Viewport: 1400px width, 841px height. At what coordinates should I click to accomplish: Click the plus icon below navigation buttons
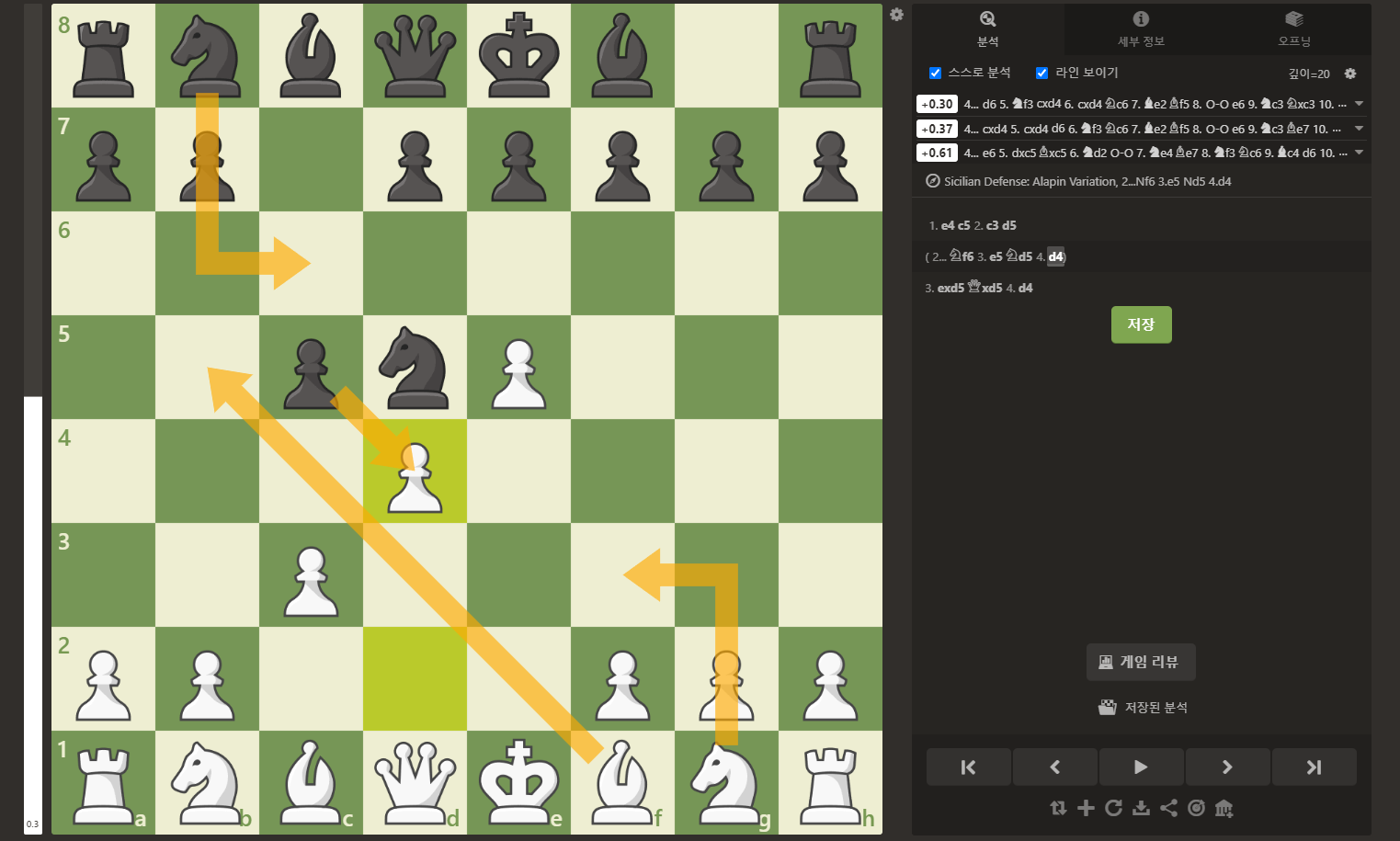(x=1086, y=808)
